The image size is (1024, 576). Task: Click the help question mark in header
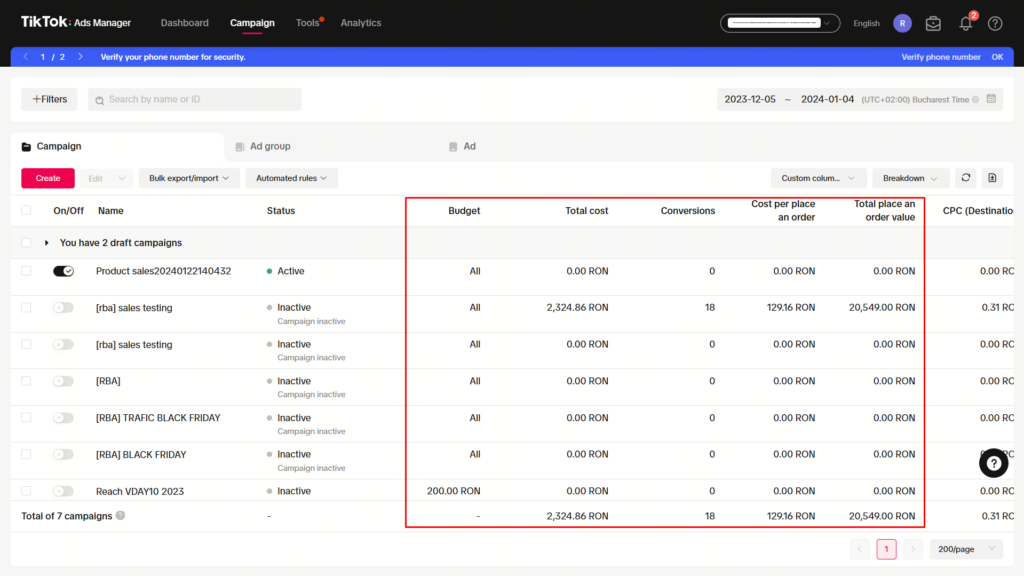point(995,24)
